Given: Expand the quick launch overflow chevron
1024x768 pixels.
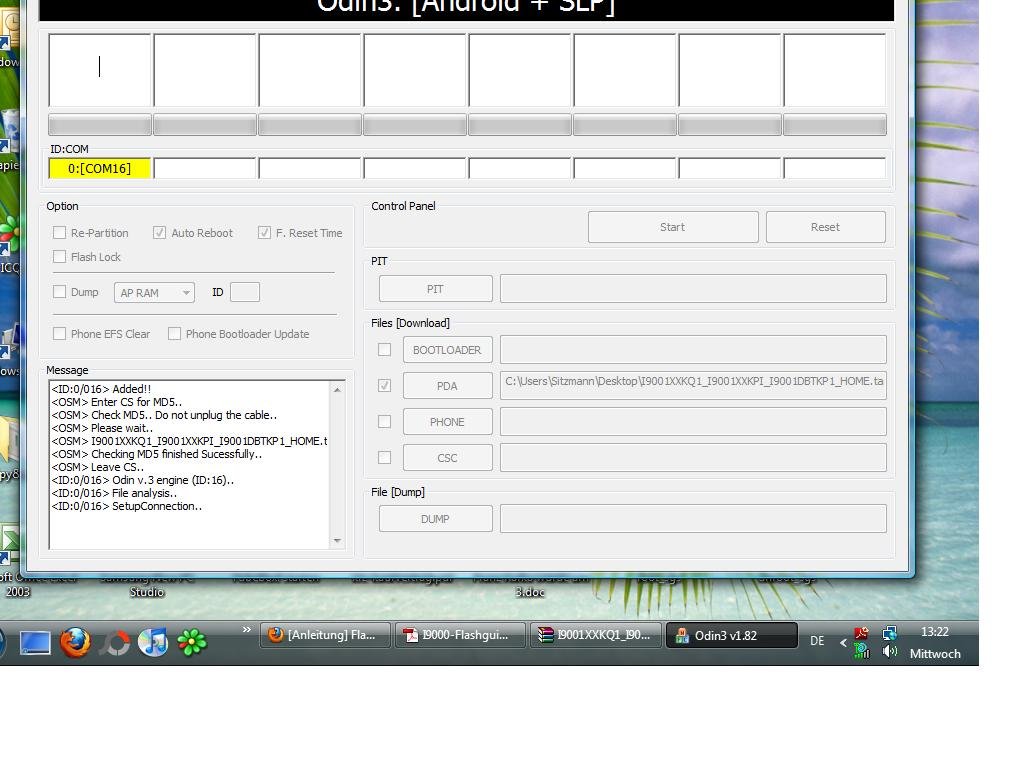Looking at the screenshot, I should pyautogui.click(x=246, y=630).
